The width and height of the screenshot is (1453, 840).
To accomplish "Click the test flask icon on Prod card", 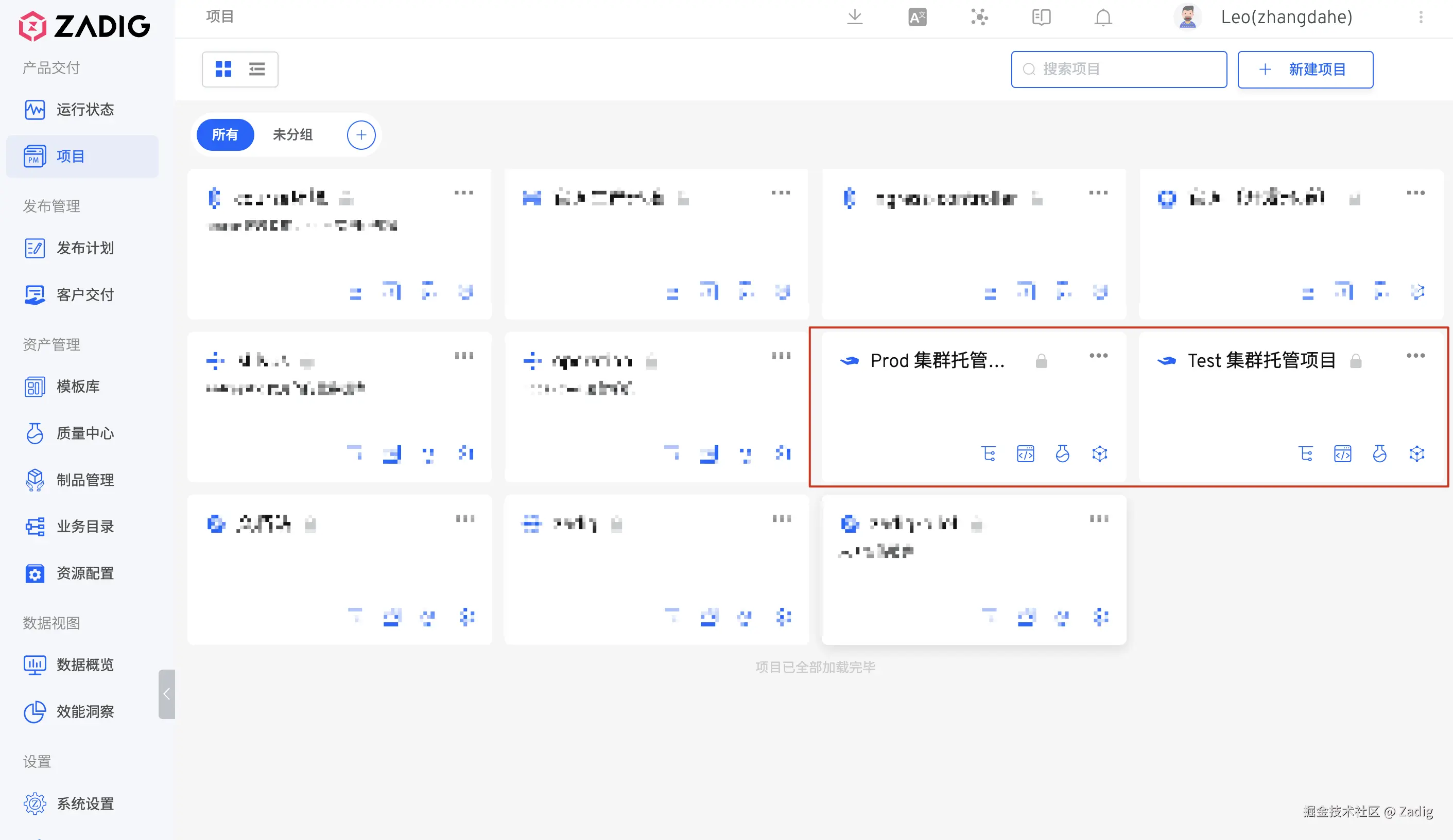I will (x=1062, y=454).
